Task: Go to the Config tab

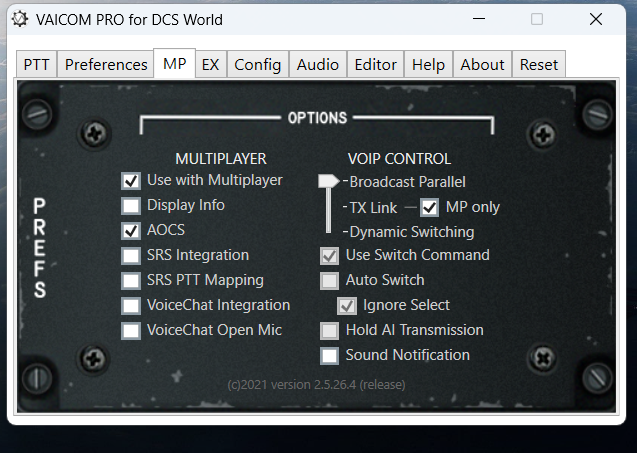Action: point(258,64)
